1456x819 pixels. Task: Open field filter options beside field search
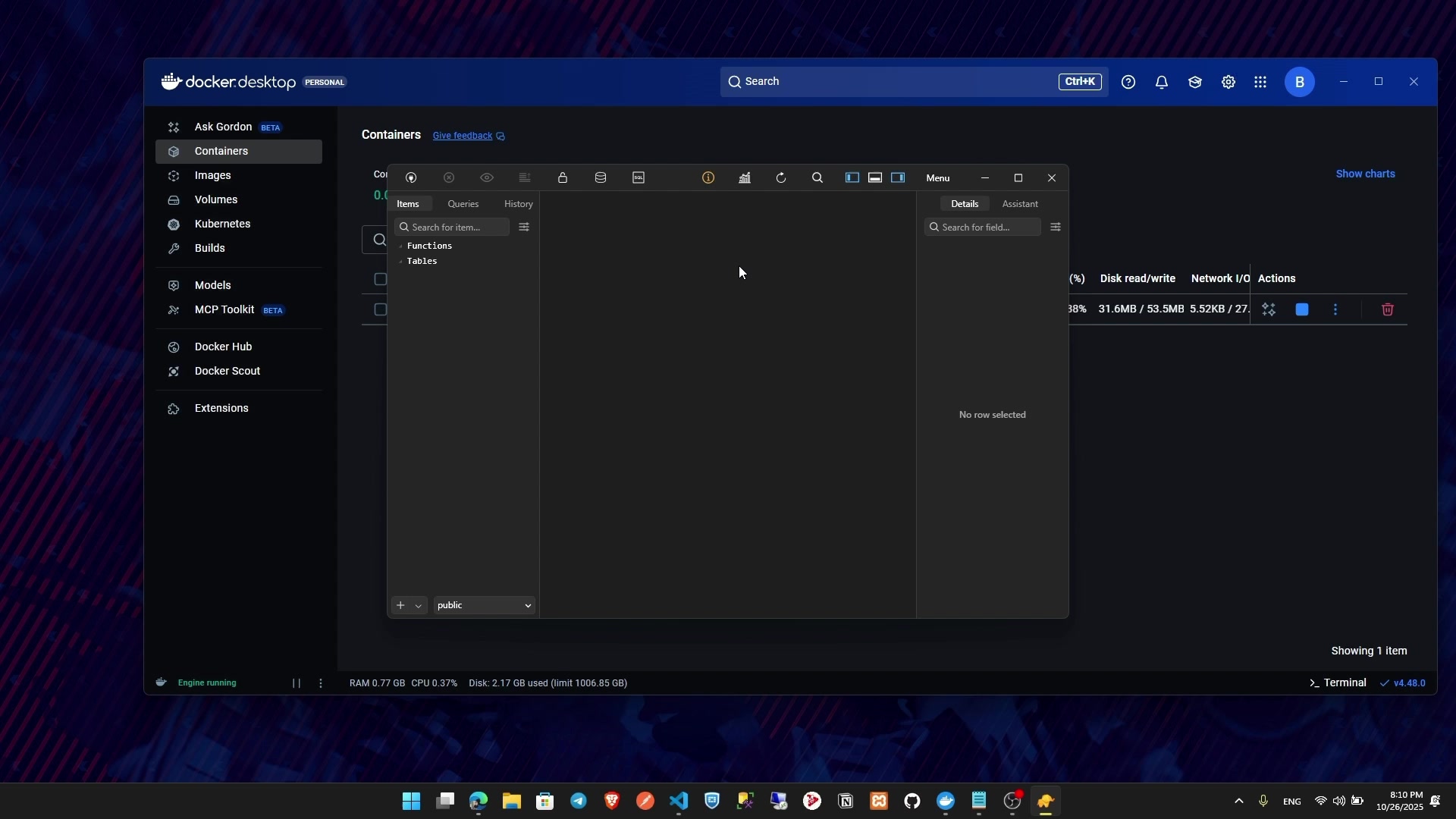[x=1056, y=227]
